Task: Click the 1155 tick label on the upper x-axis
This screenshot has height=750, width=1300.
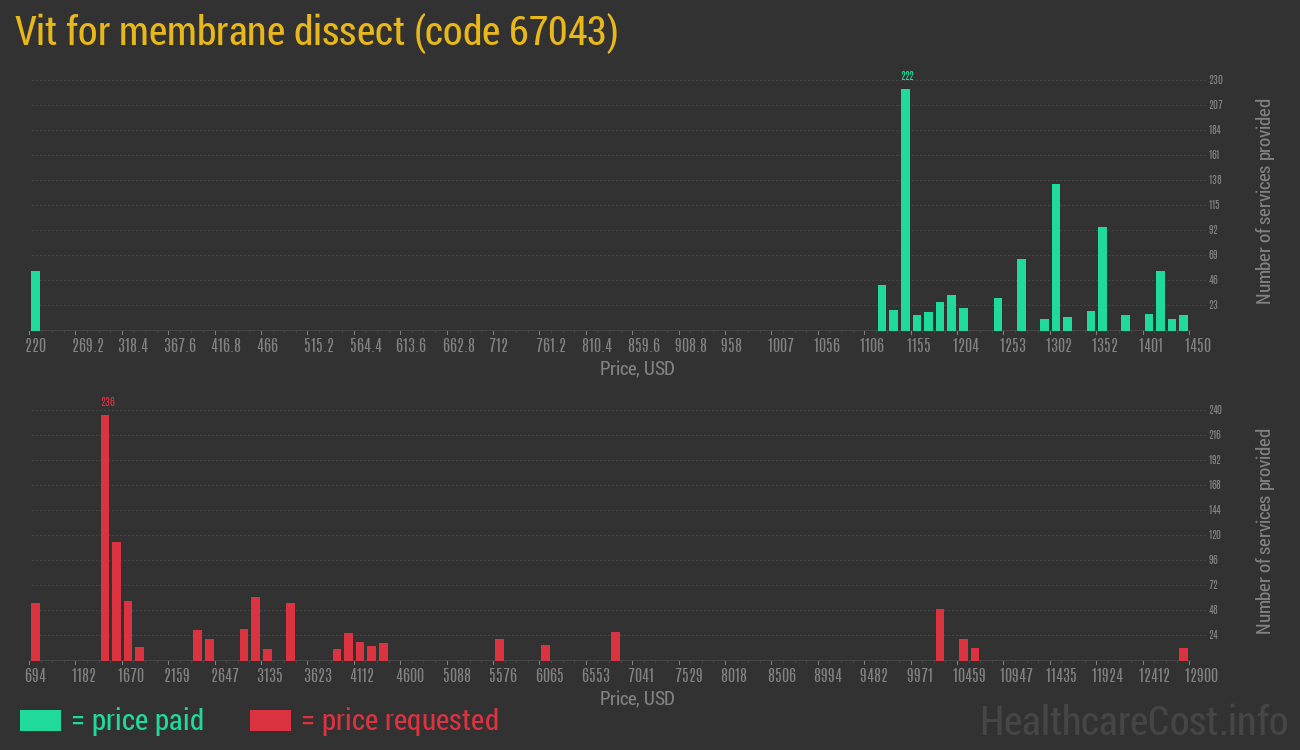Action: [x=918, y=346]
